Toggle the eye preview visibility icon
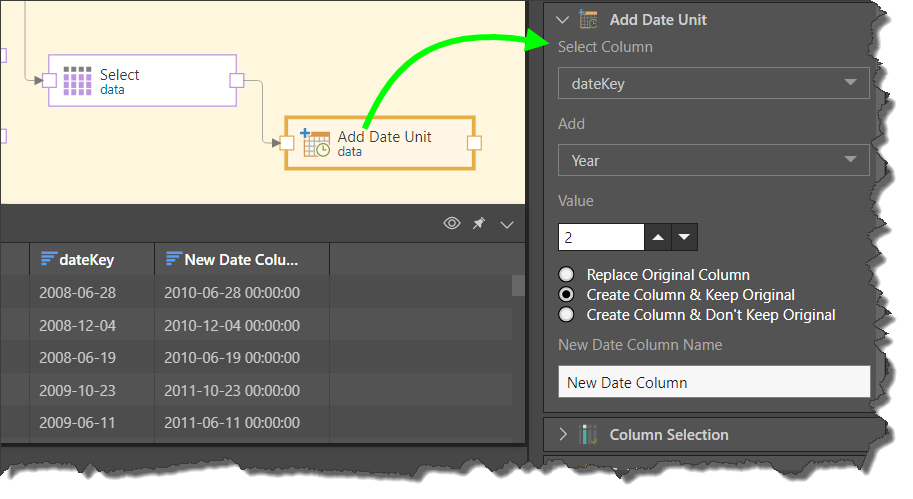 [x=452, y=224]
